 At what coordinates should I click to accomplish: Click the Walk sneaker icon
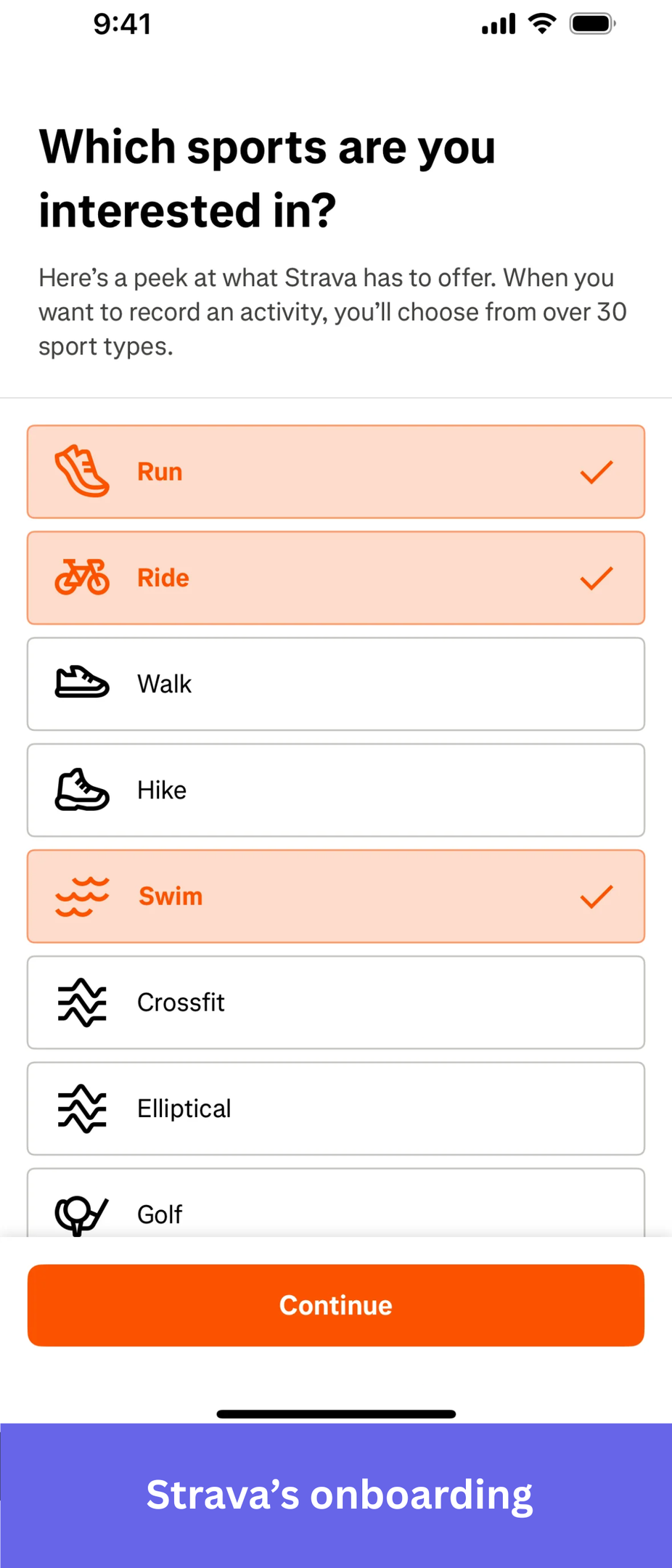pyautogui.click(x=82, y=682)
